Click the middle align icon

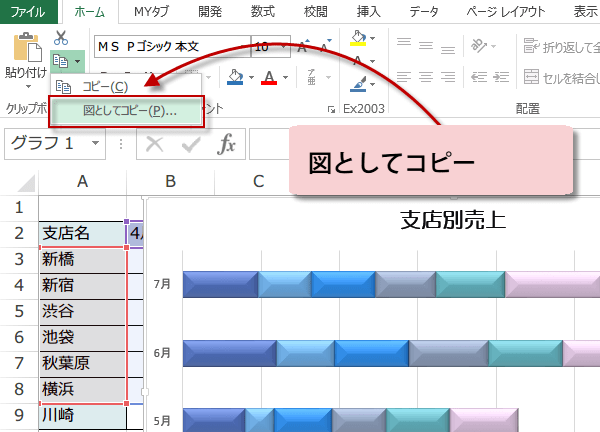(x=426, y=46)
